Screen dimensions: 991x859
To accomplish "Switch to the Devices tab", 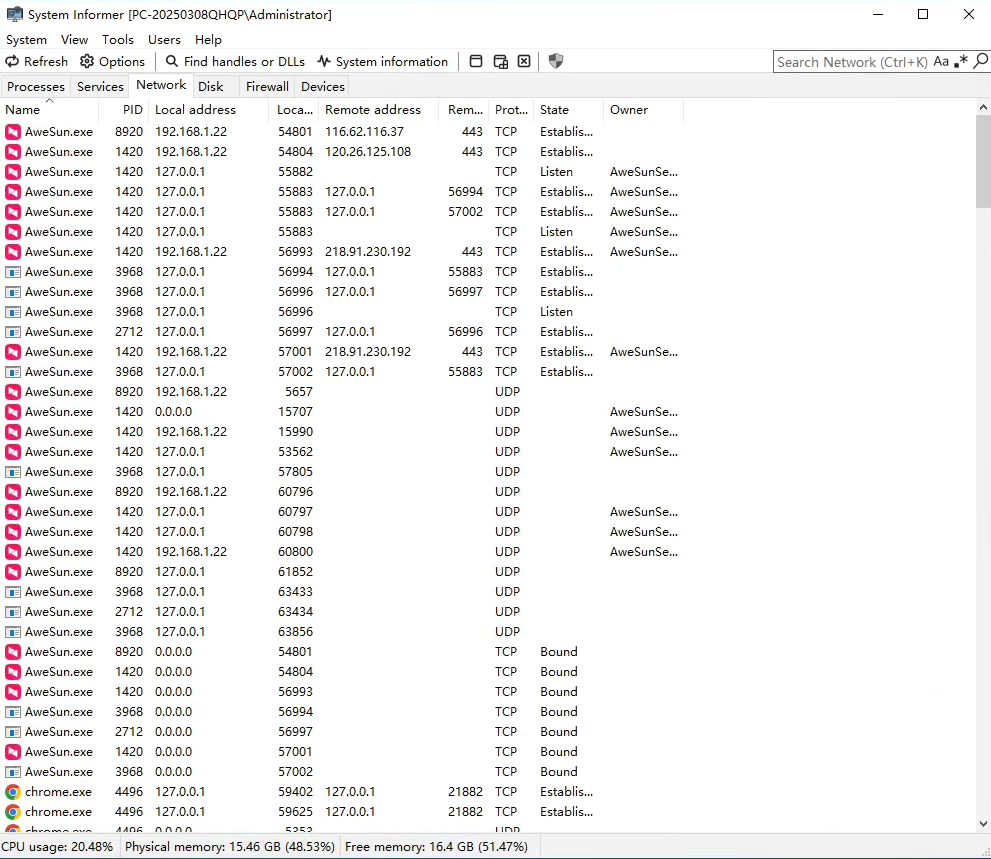I will click(323, 87).
